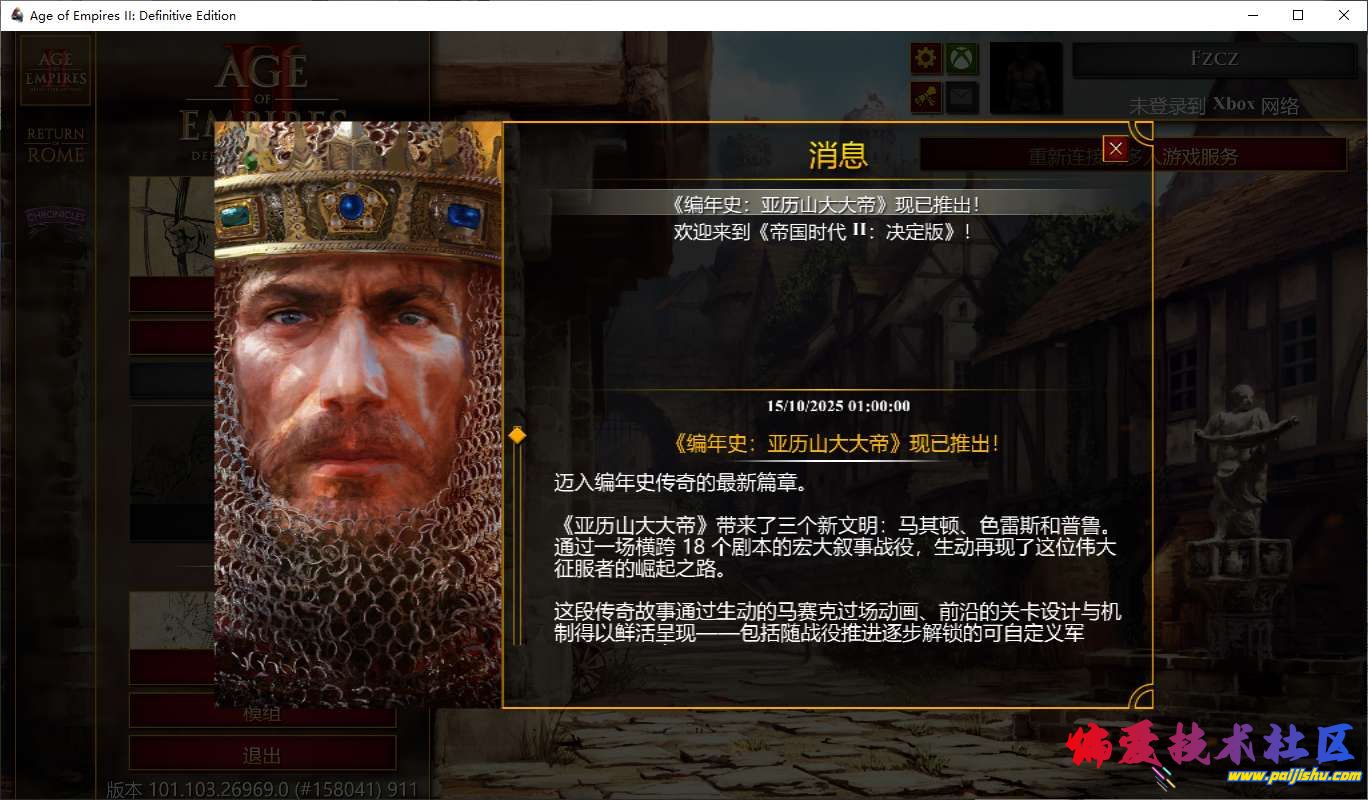Click the red scroll events icon
This screenshot has height=800, width=1368.
coord(926,97)
